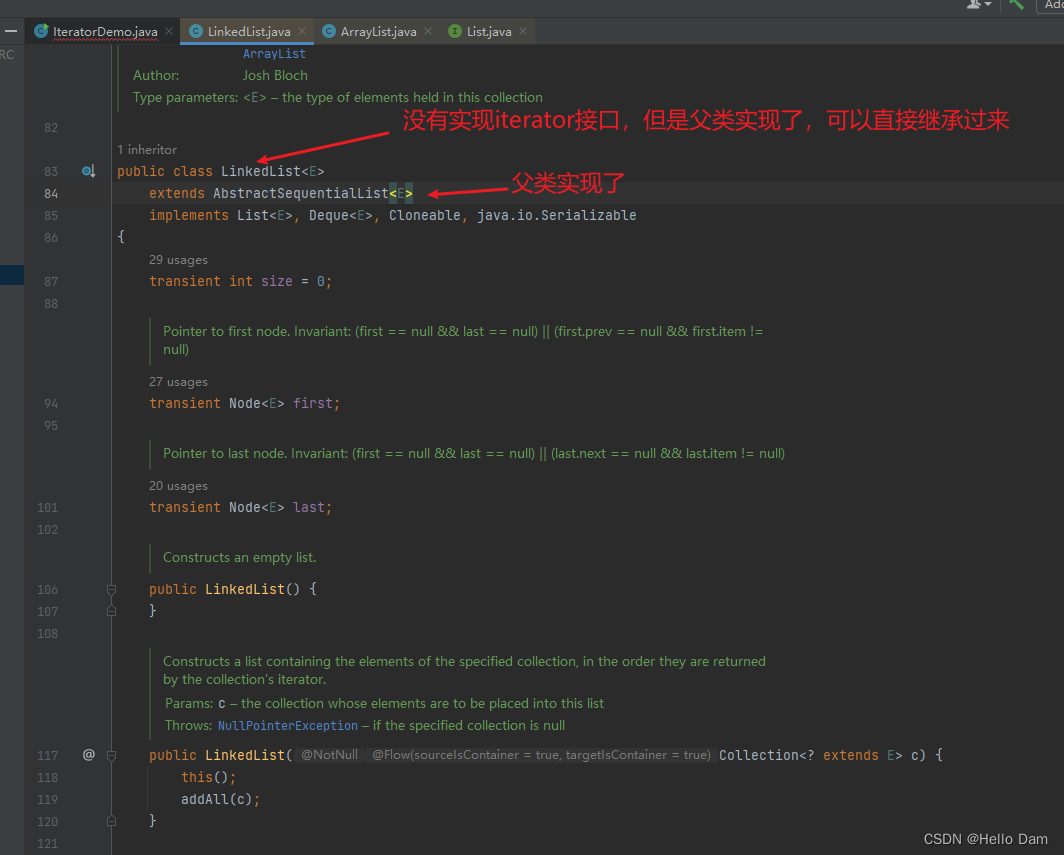The height and width of the screenshot is (855, 1064).
Task: Close the ArrayList.java tab
Action: click(x=428, y=31)
